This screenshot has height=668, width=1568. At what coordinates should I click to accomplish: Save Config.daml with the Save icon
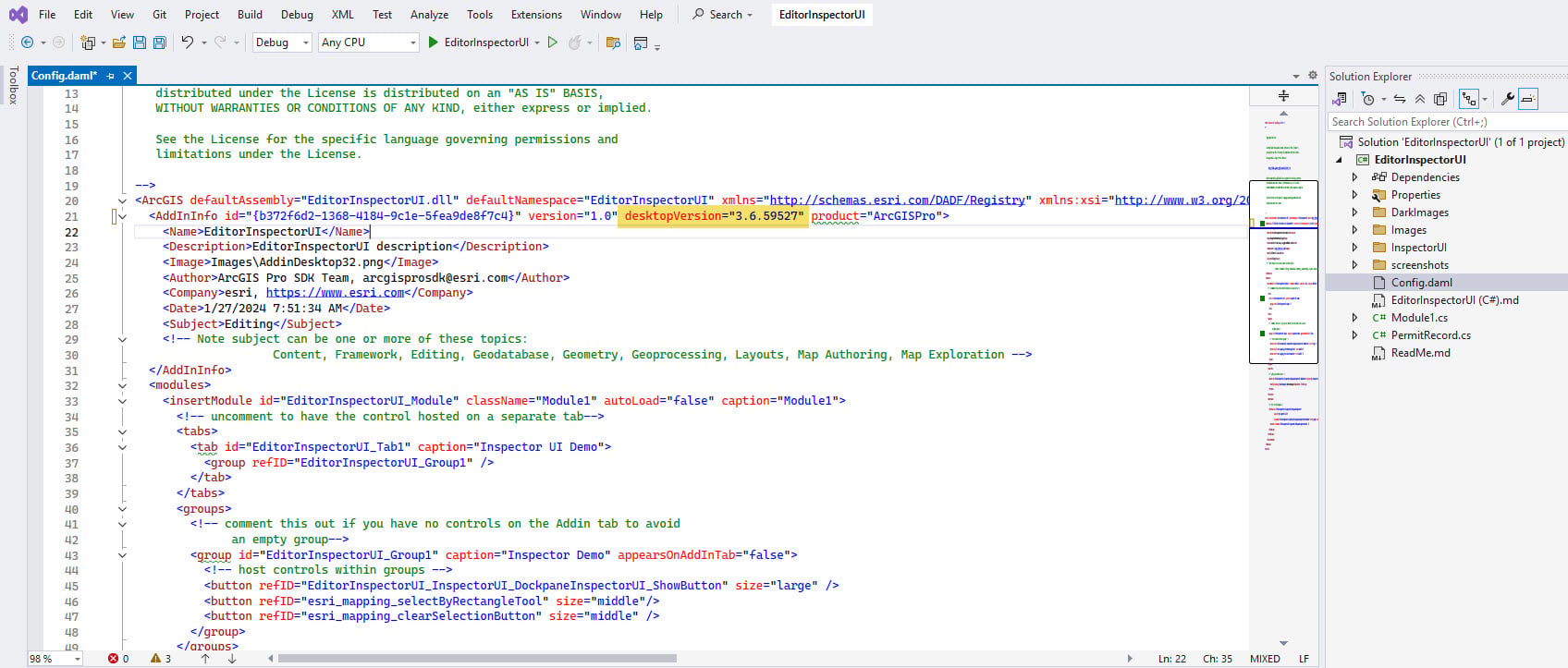tap(140, 43)
